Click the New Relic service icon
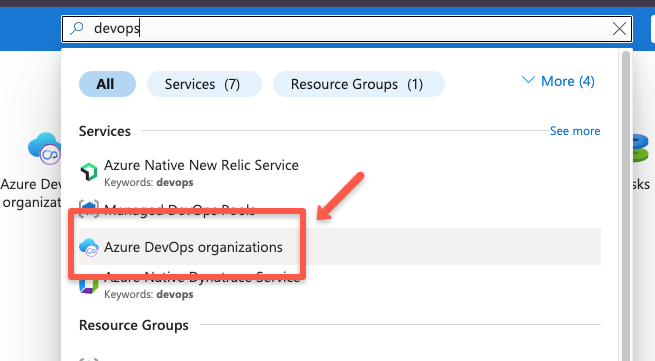The height and width of the screenshot is (361, 655). pyautogui.click(x=89, y=172)
